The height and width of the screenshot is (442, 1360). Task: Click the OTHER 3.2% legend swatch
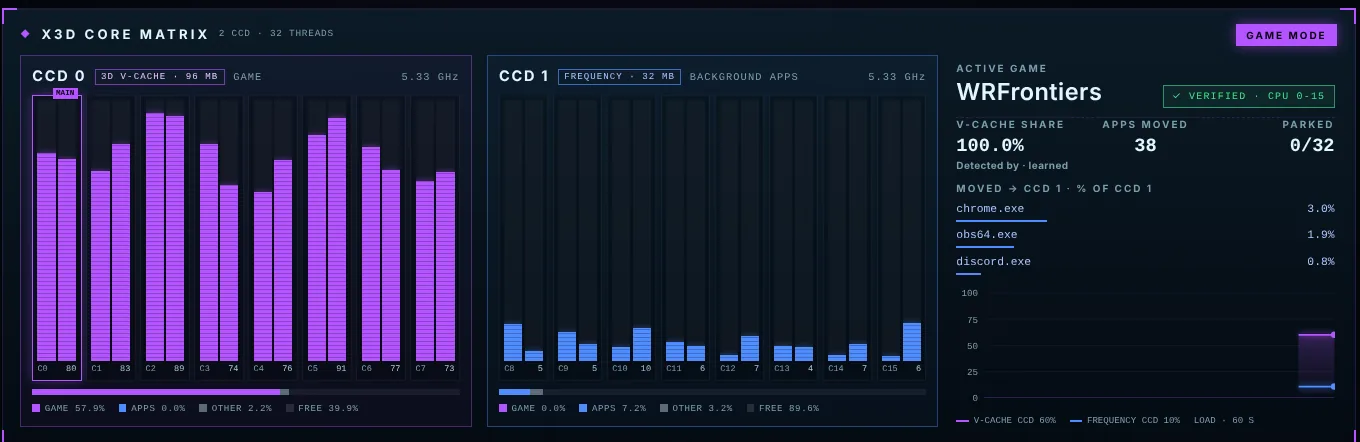click(x=664, y=408)
